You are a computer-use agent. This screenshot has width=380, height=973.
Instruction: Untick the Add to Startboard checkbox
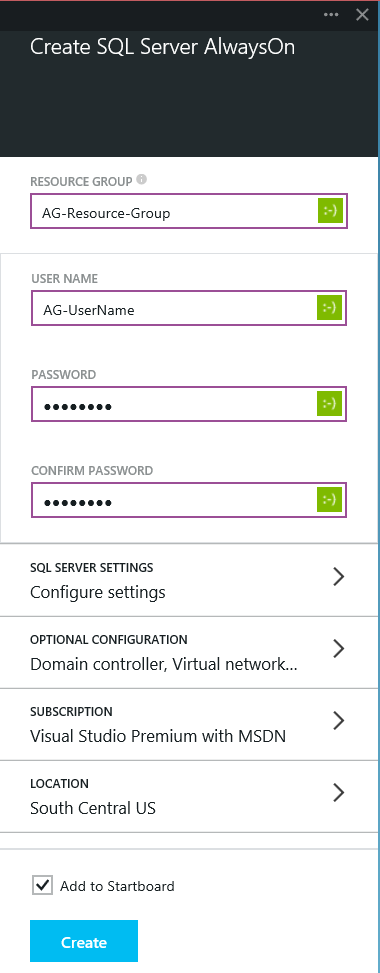[x=42, y=885]
